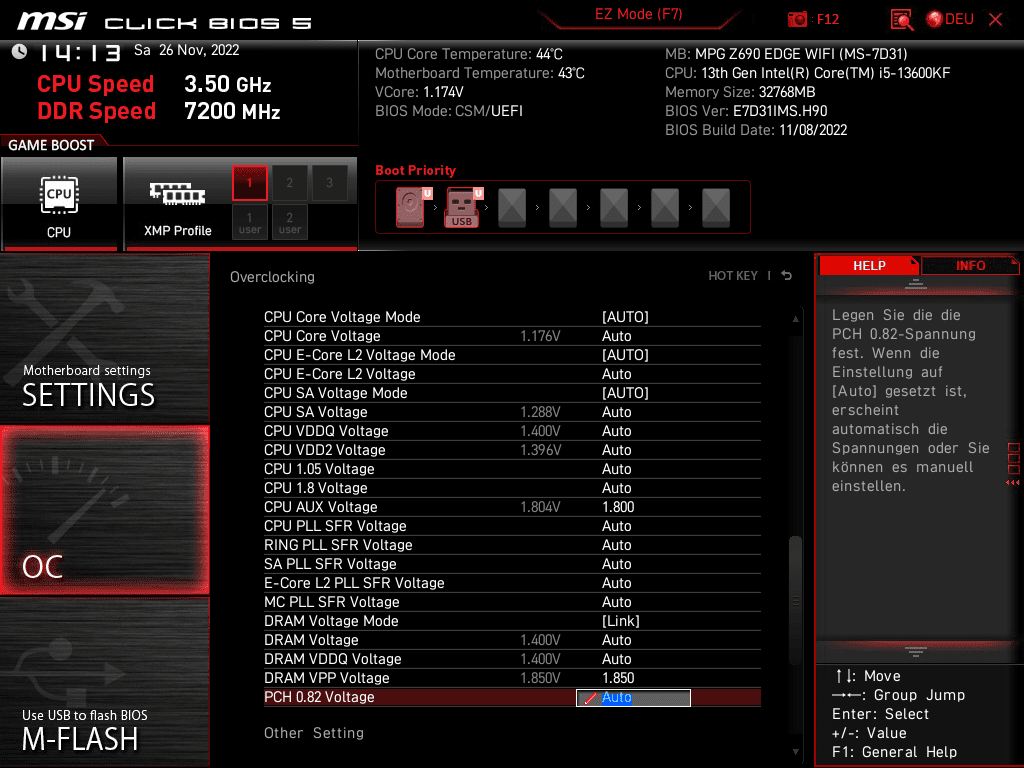Image resolution: width=1024 pixels, height=768 pixels.
Task: Switch to the HELP tab
Action: pyautogui.click(x=869, y=265)
